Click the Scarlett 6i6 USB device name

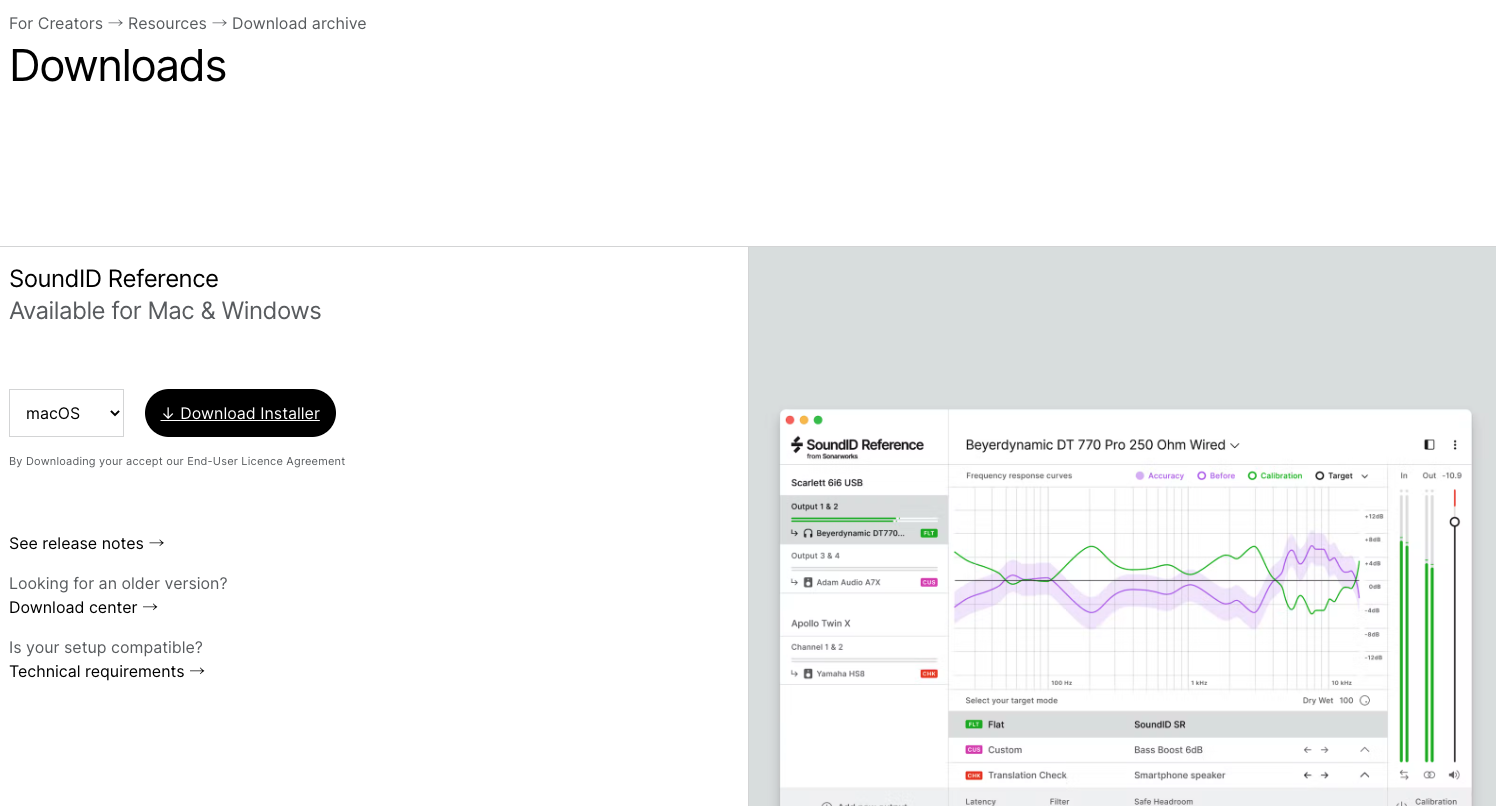[x=827, y=483]
